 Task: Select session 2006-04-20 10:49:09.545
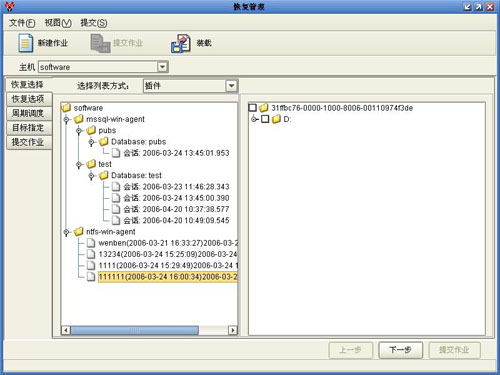click(171, 220)
